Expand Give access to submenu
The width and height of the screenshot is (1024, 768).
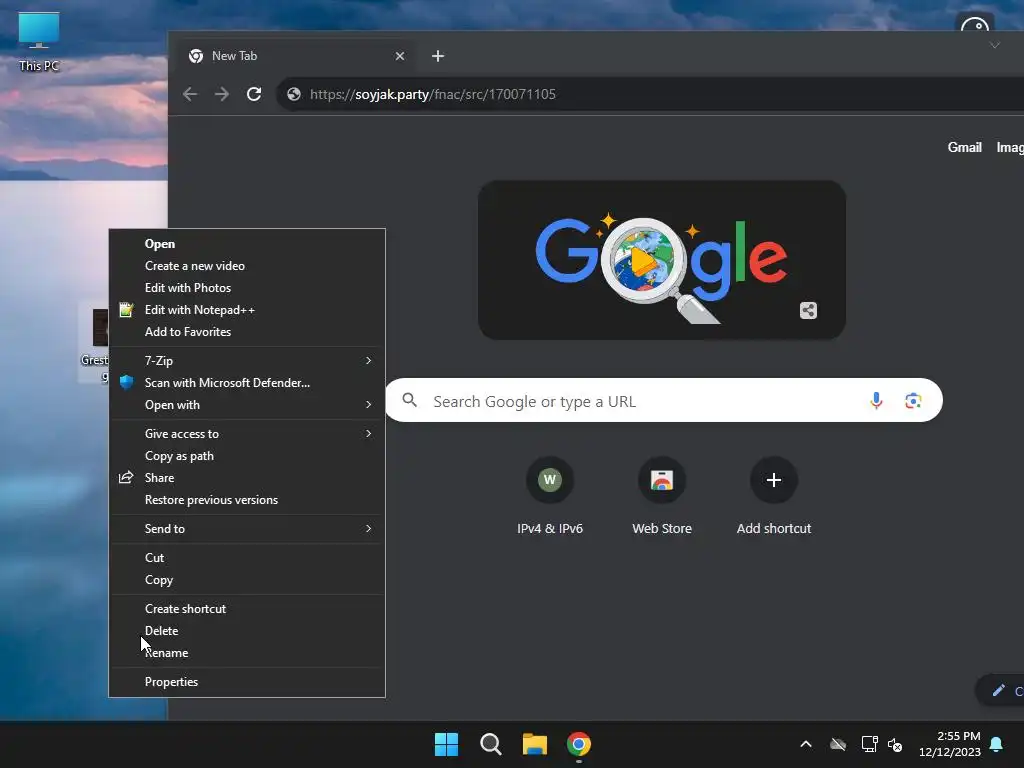coord(247,434)
